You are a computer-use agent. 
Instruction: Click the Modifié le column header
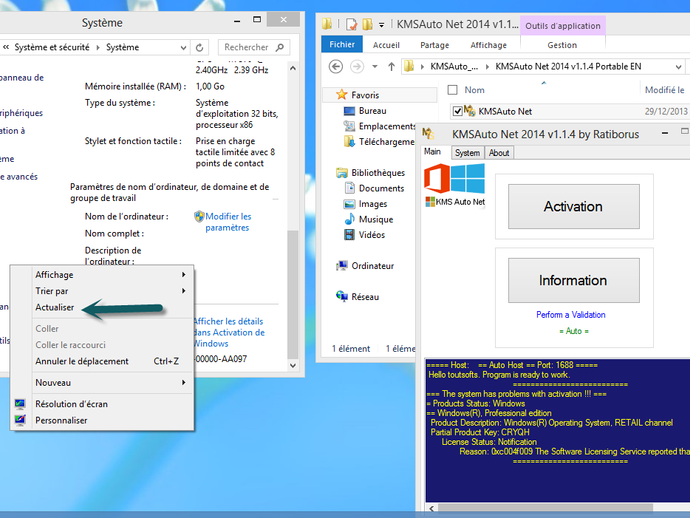pyautogui.click(x=664, y=90)
